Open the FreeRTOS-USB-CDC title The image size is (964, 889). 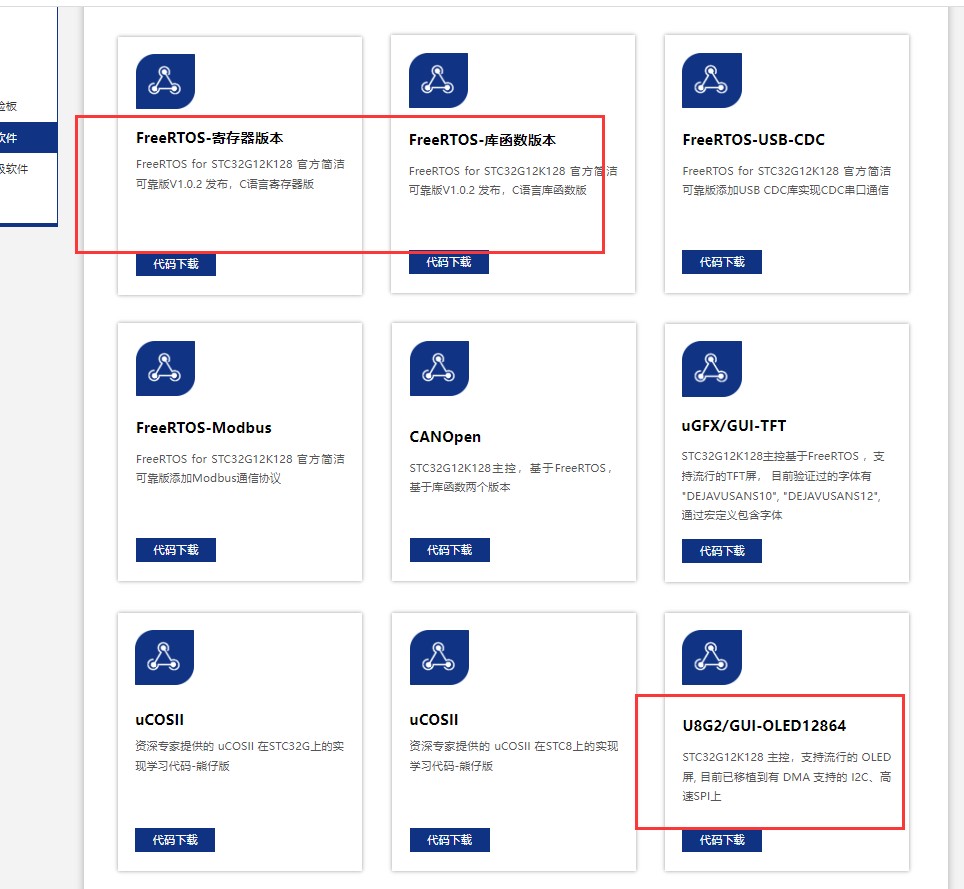(x=754, y=140)
